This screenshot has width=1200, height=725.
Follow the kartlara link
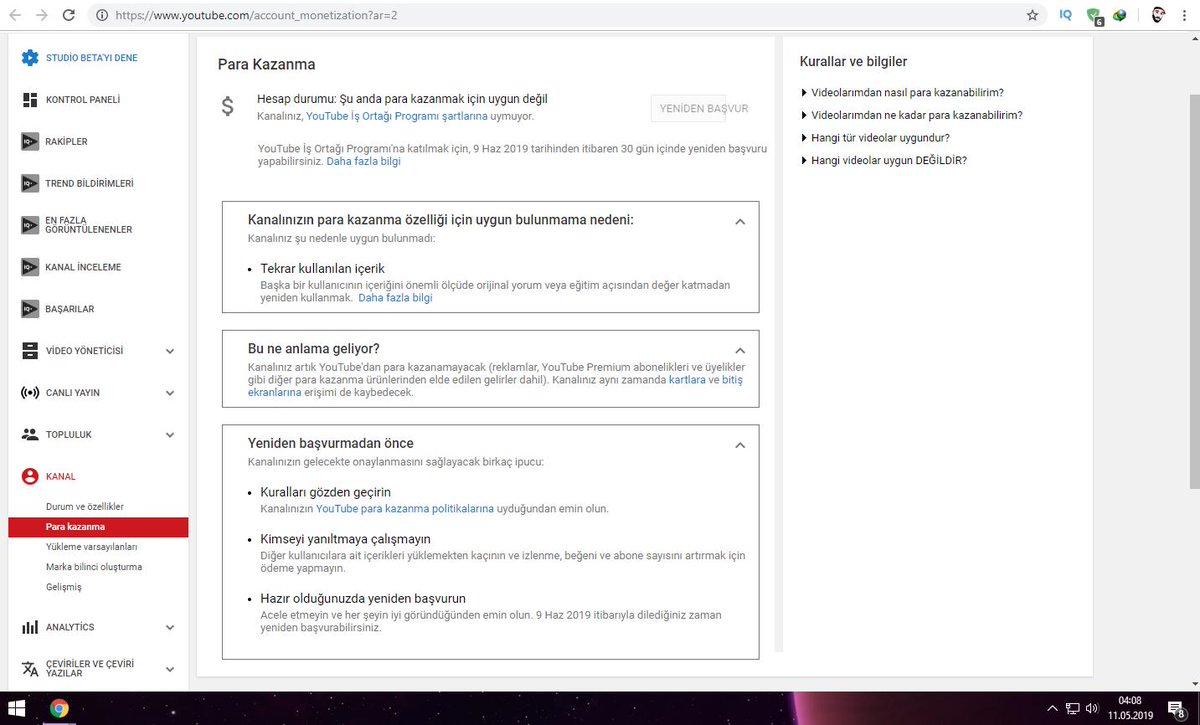point(687,381)
